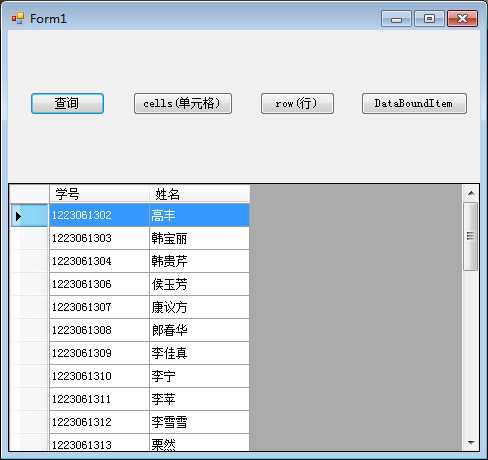This screenshot has width=488, height=460.
Task: Select the name cell 李雪雪
Action: [x=199, y=422]
